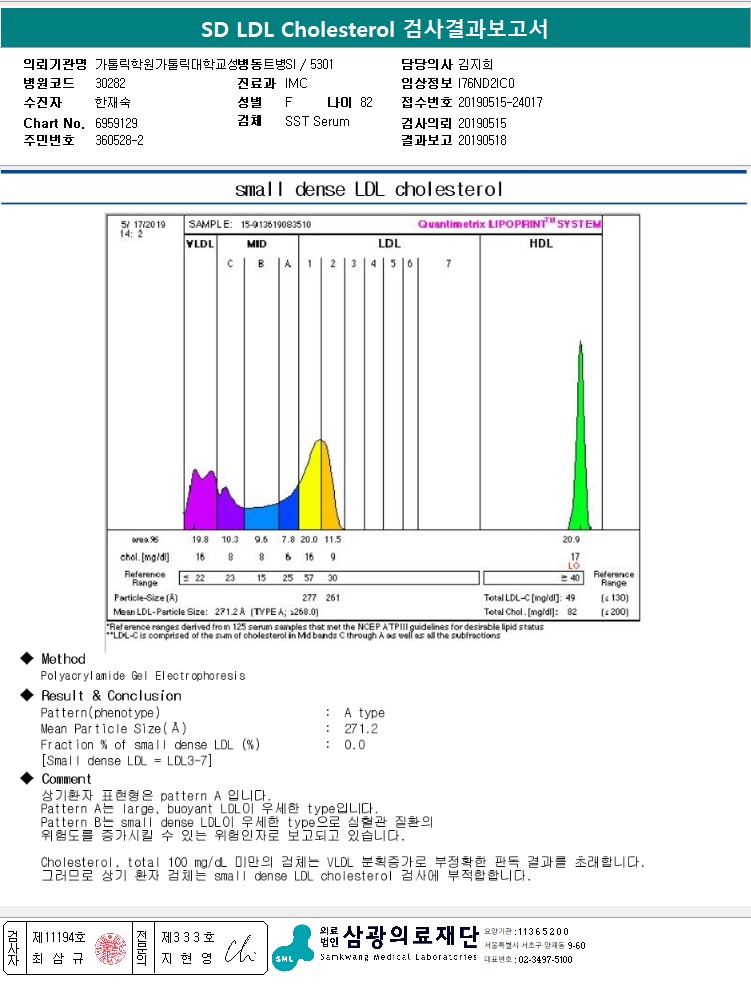Click the Samkwang Medical Laboratories text
The width and height of the screenshot is (751, 986).
point(398,957)
